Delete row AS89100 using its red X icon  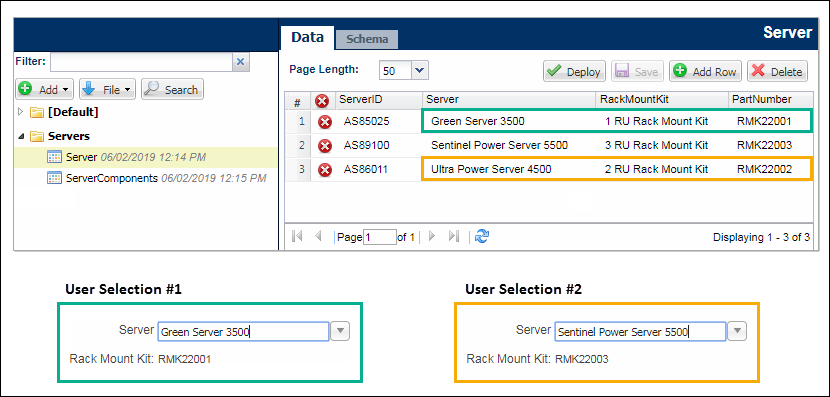[x=324, y=146]
